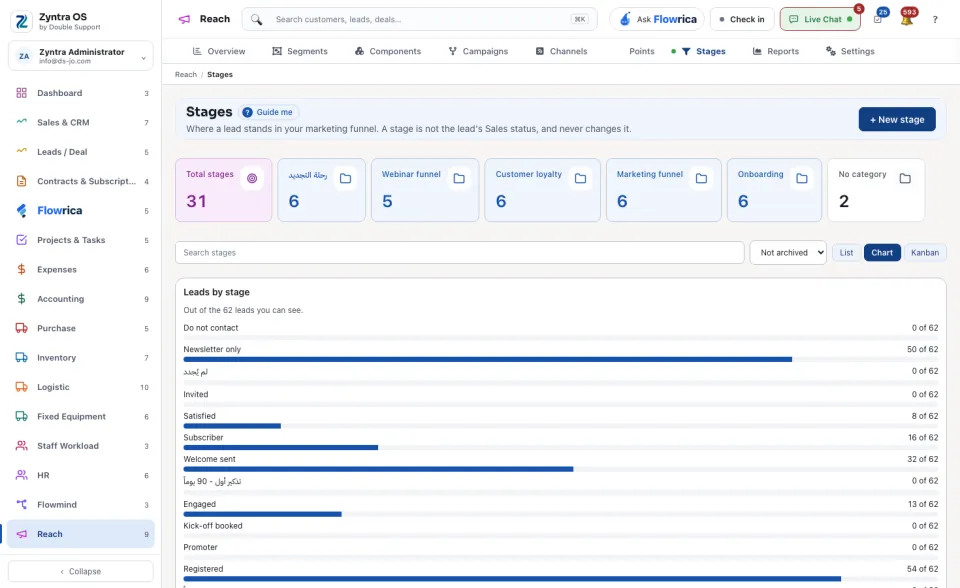Expand the Zyntra Administrator account menu
The image size is (960, 588).
81,56
